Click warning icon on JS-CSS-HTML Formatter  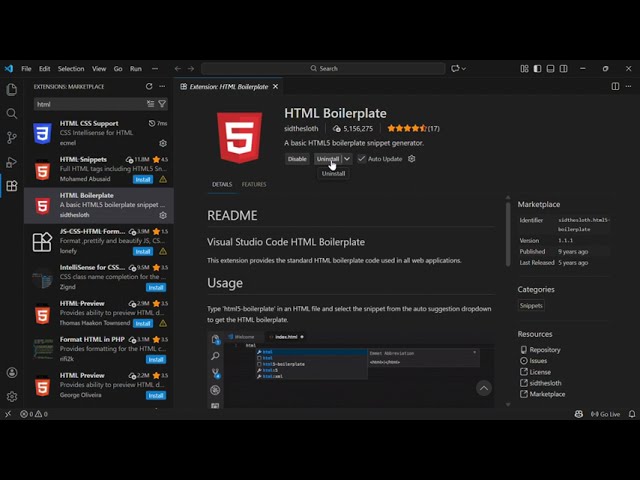click(x=163, y=251)
